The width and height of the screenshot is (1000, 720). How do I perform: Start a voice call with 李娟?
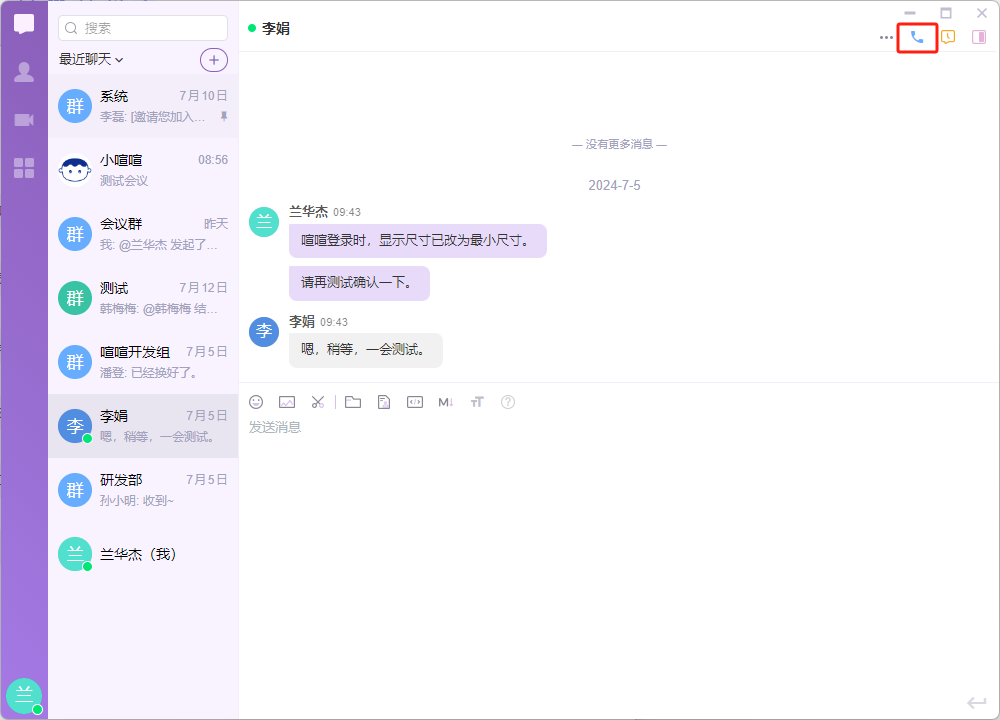coord(917,37)
